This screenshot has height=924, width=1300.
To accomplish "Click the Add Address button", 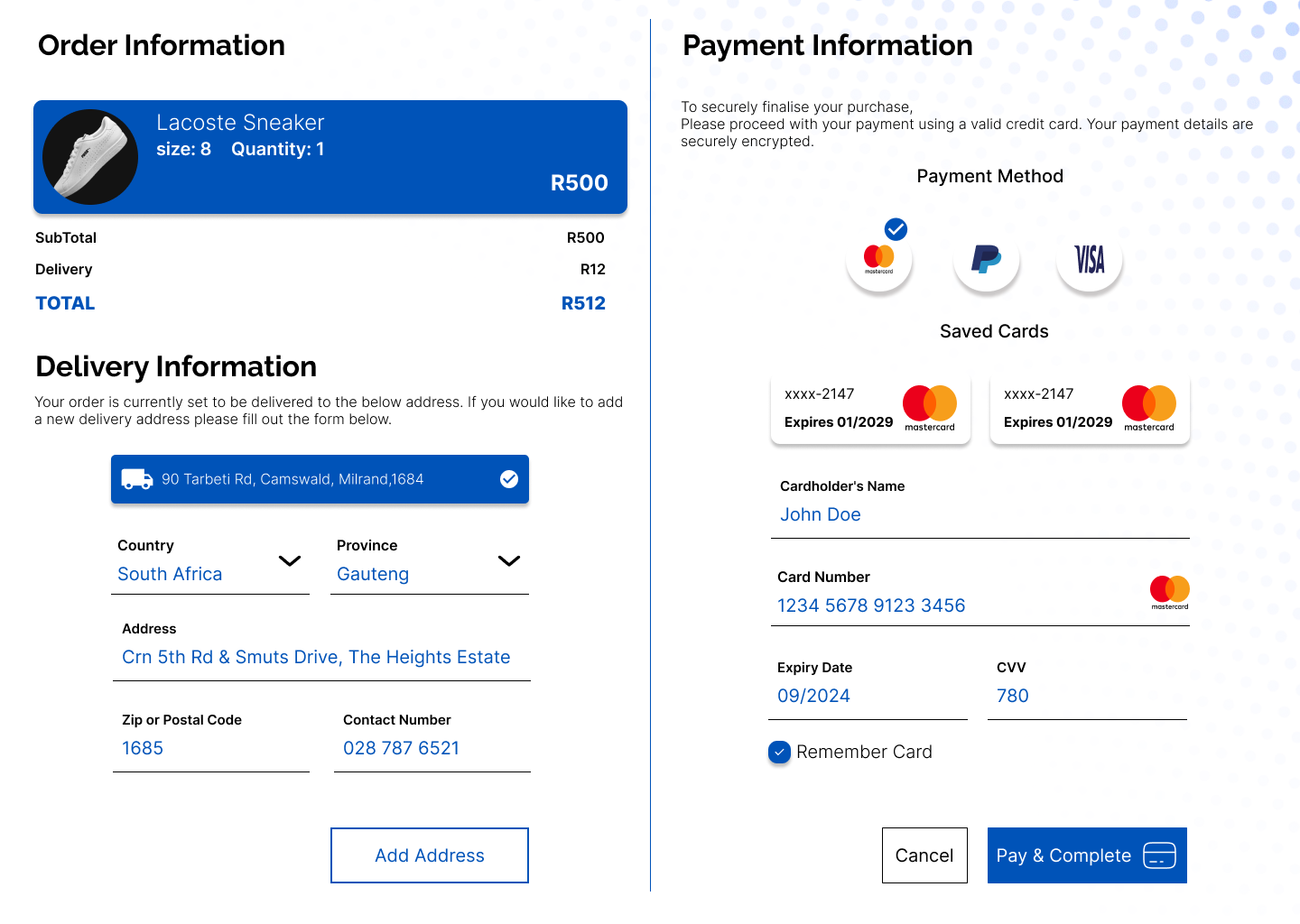I will coord(429,855).
